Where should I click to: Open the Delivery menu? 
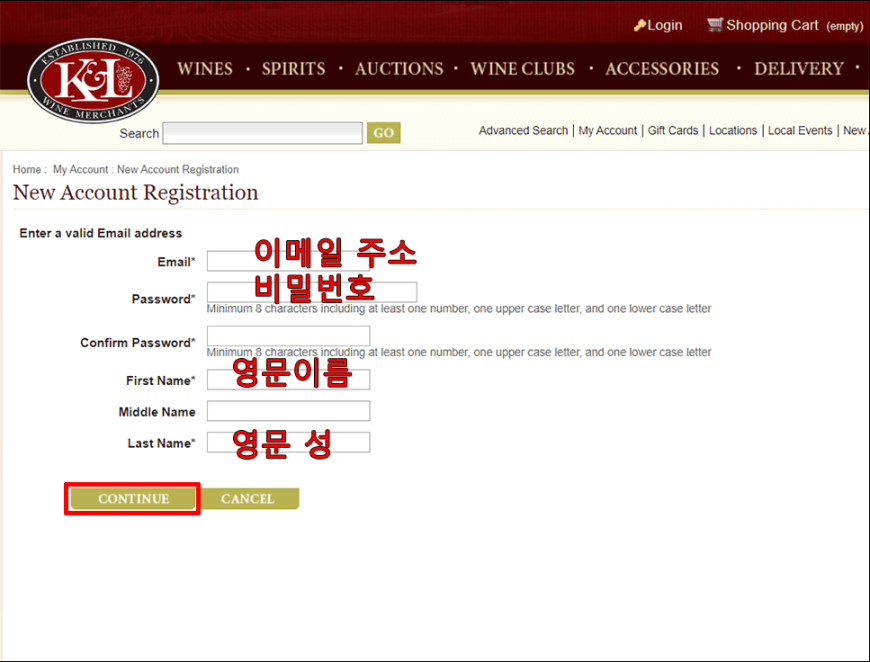(799, 69)
